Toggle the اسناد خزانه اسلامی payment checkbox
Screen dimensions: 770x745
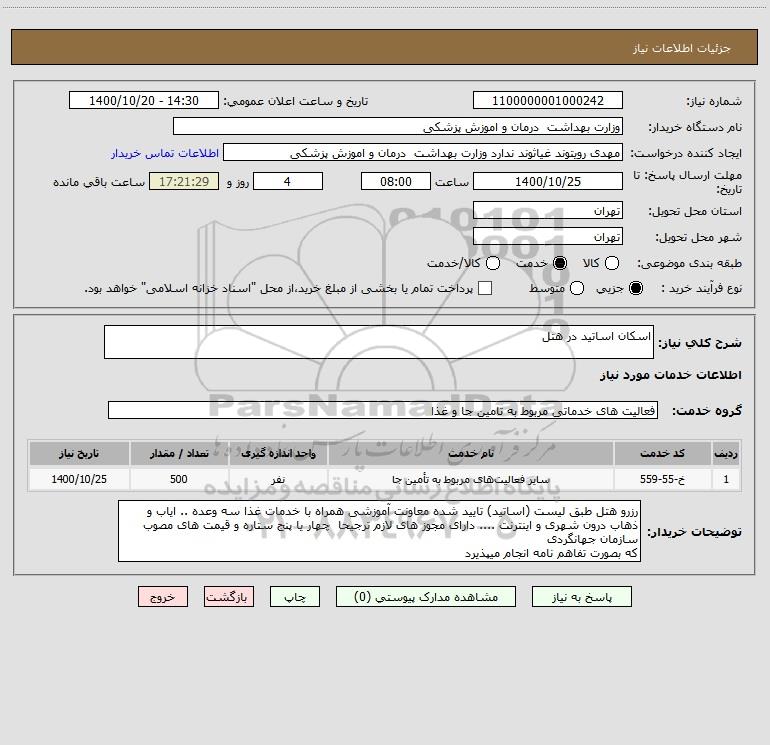(x=485, y=288)
